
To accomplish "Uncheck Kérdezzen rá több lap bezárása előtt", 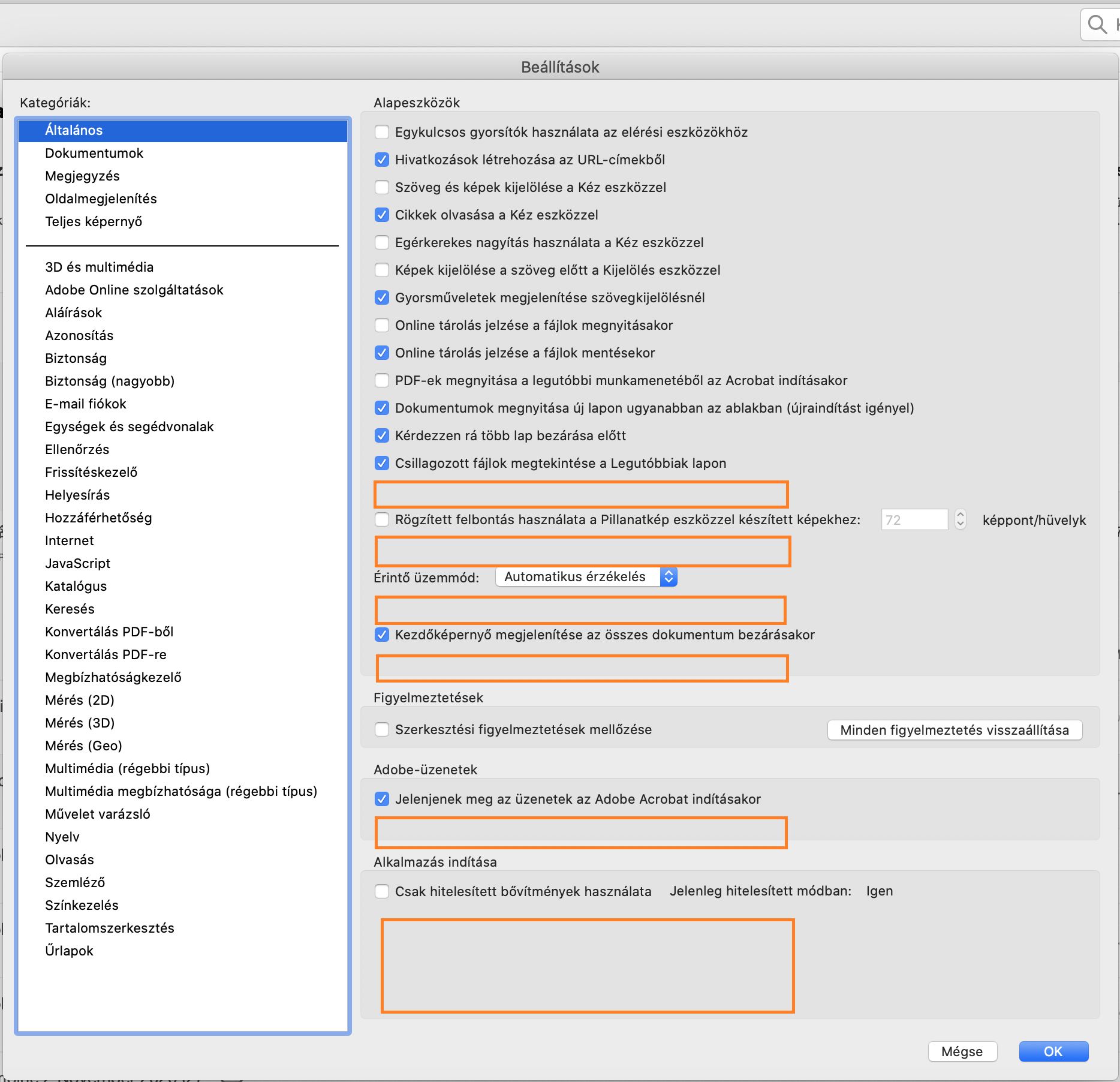I will point(382,435).
